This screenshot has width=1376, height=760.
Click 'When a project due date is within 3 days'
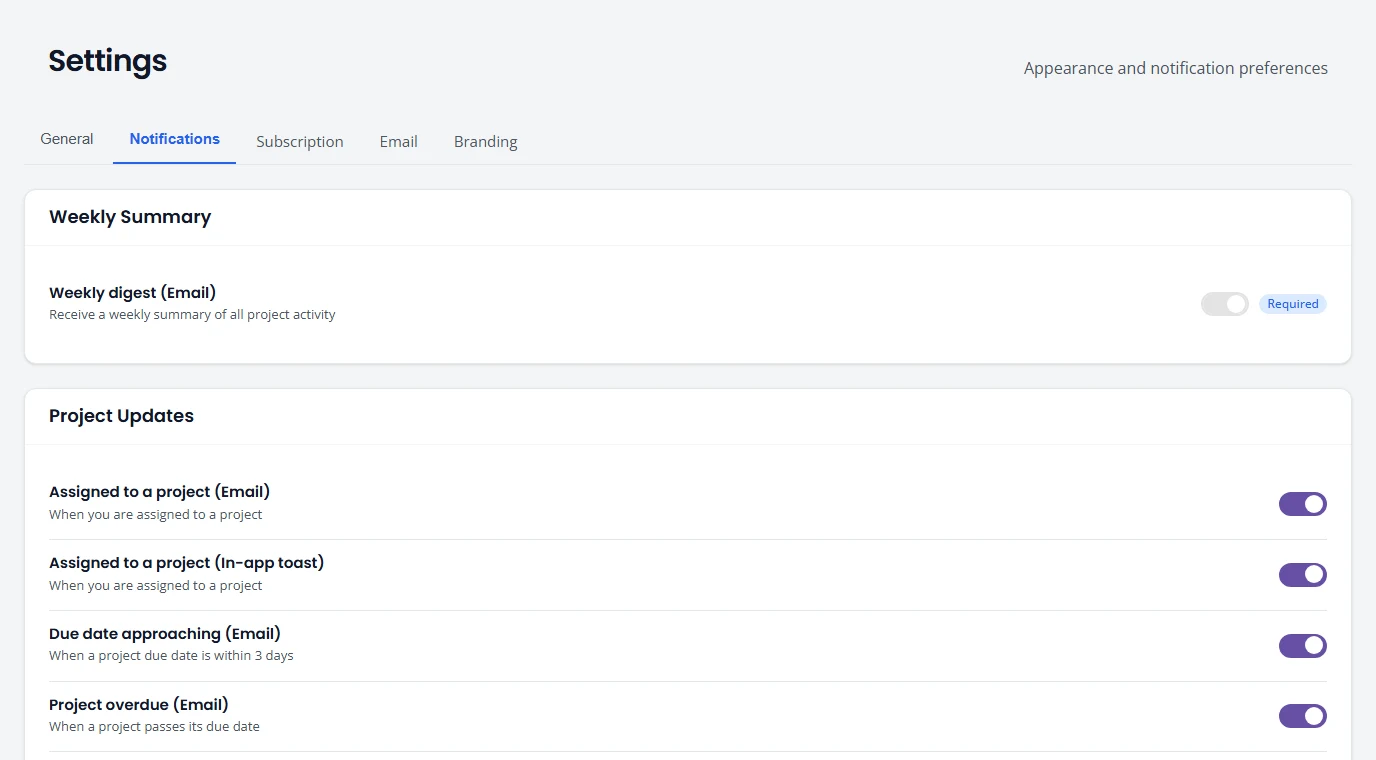pos(171,656)
